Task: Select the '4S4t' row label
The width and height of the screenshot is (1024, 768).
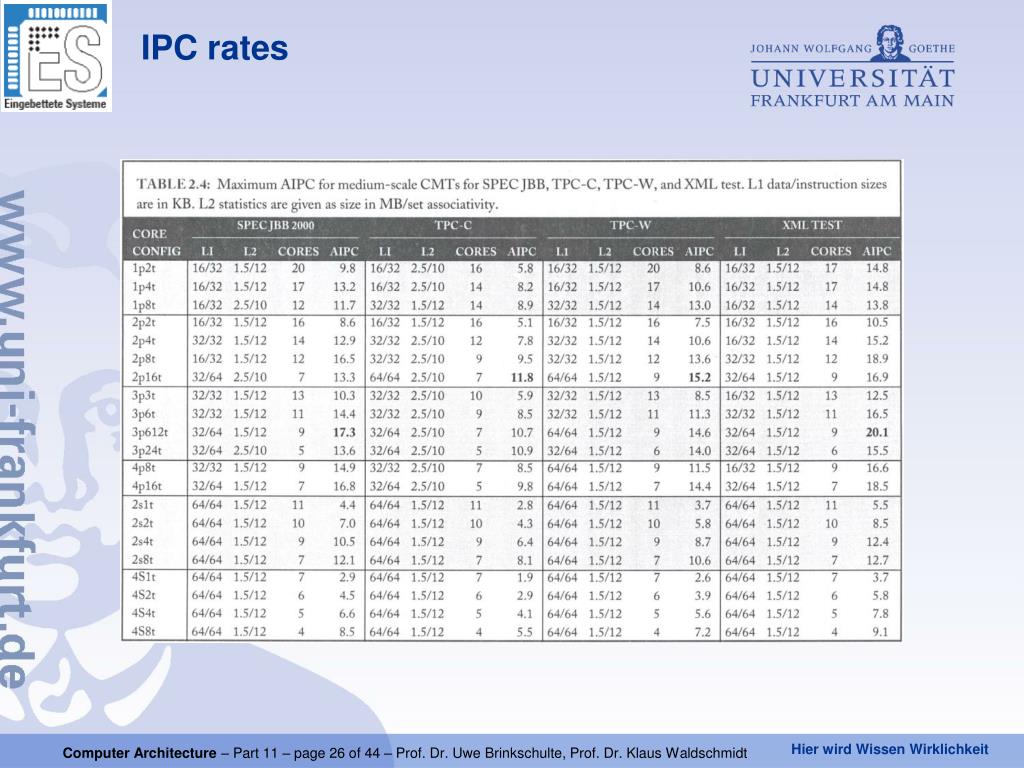Action: pyautogui.click(x=143, y=614)
